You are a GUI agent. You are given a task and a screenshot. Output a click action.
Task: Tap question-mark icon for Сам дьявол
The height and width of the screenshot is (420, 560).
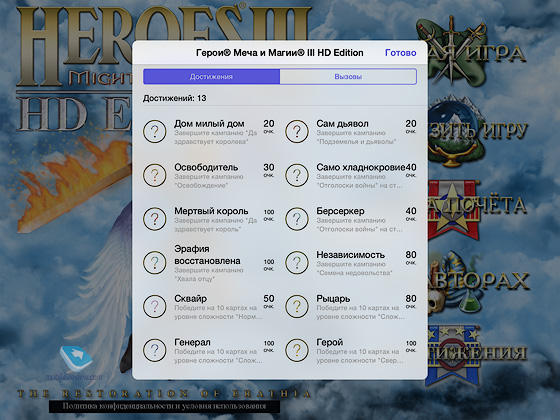[x=297, y=131]
